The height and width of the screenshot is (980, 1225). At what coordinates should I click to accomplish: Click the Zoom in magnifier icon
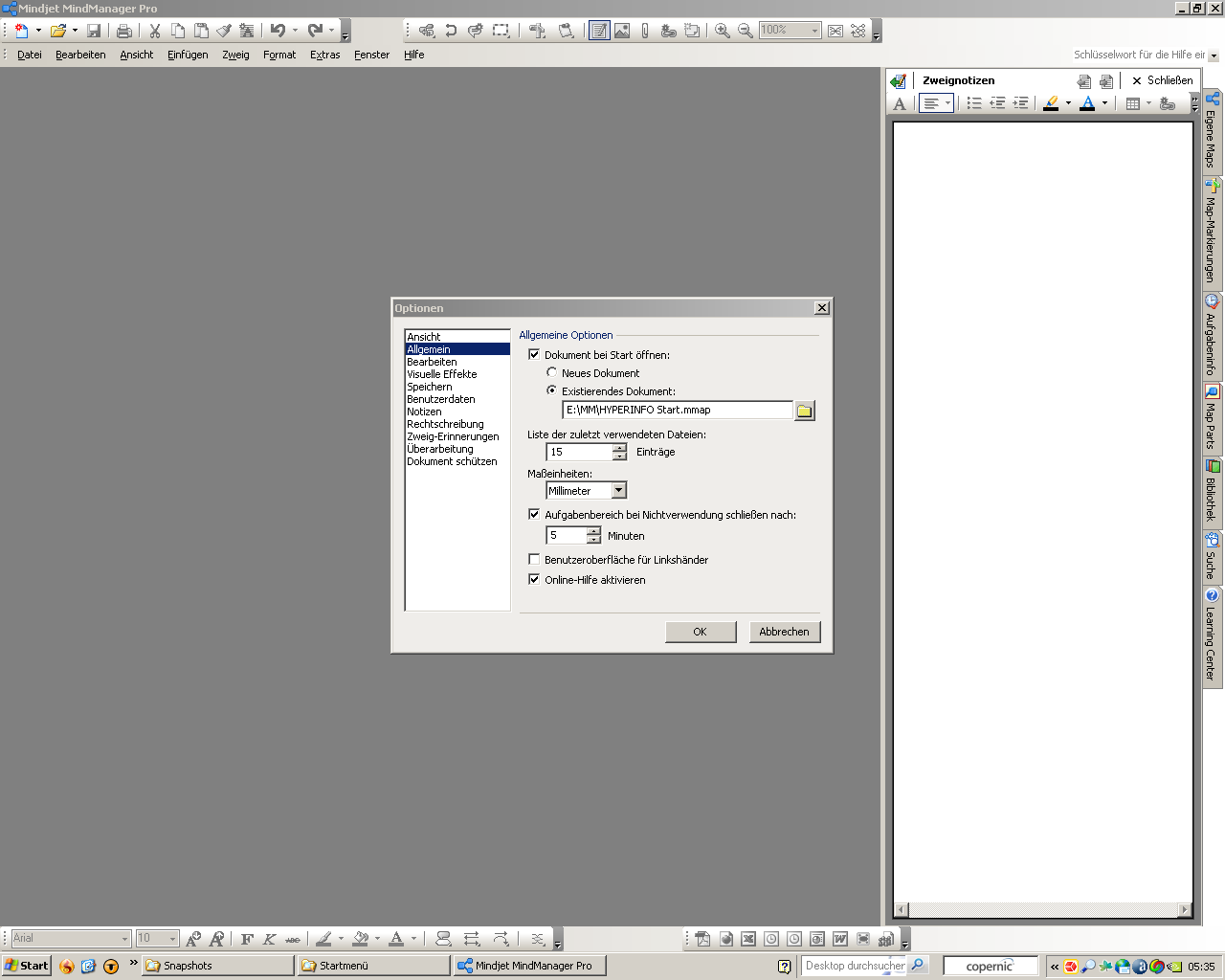click(723, 31)
